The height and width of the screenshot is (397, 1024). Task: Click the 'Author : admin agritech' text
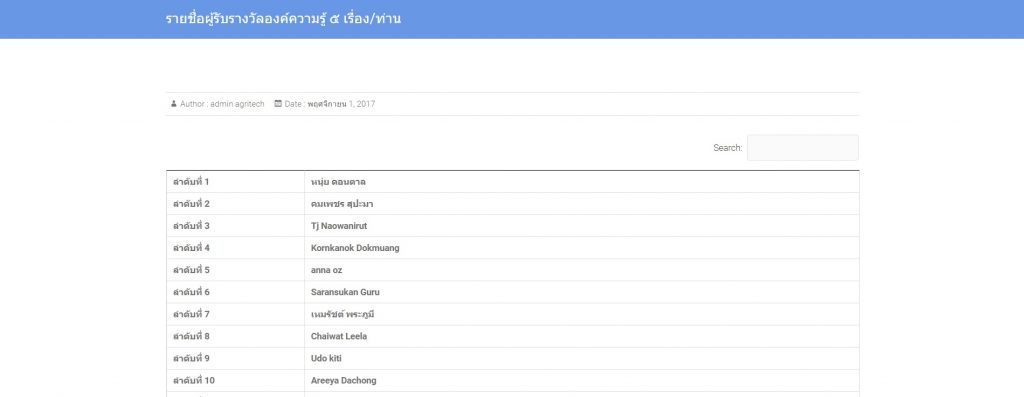pyautogui.click(x=222, y=104)
